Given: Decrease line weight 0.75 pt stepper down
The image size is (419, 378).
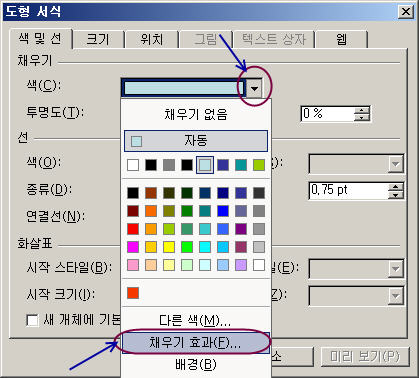Looking at the screenshot, I should 396,195.
